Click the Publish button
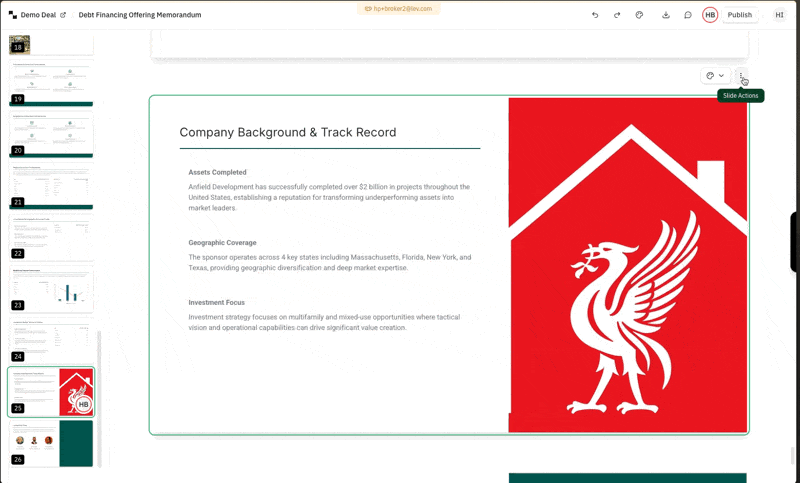The width and height of the screenshot is (800, 483). (x=740, y=15)
